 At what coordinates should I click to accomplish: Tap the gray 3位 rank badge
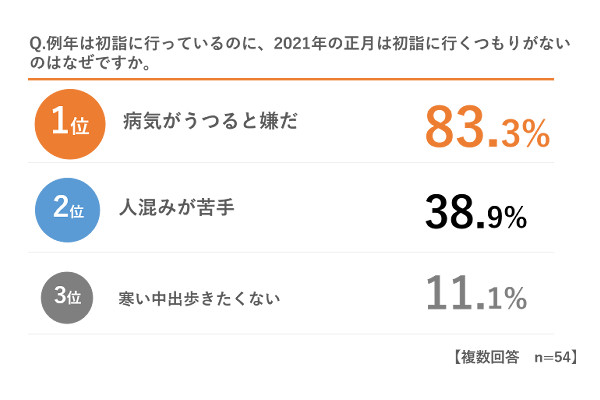(67, 297)
